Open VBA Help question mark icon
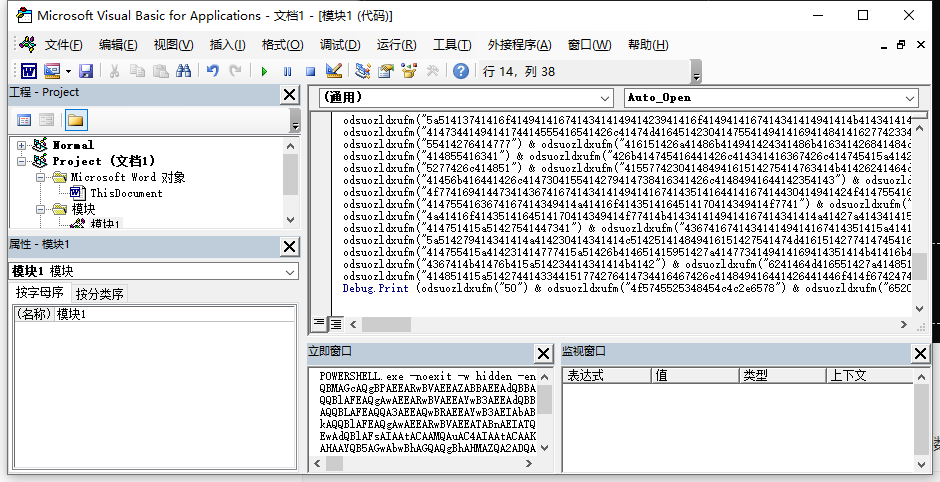 coord(460,71)
